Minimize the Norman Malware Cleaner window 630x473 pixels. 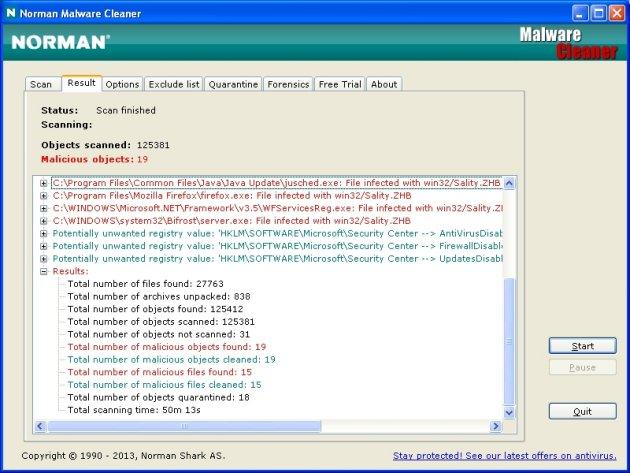tap(579, 14)
